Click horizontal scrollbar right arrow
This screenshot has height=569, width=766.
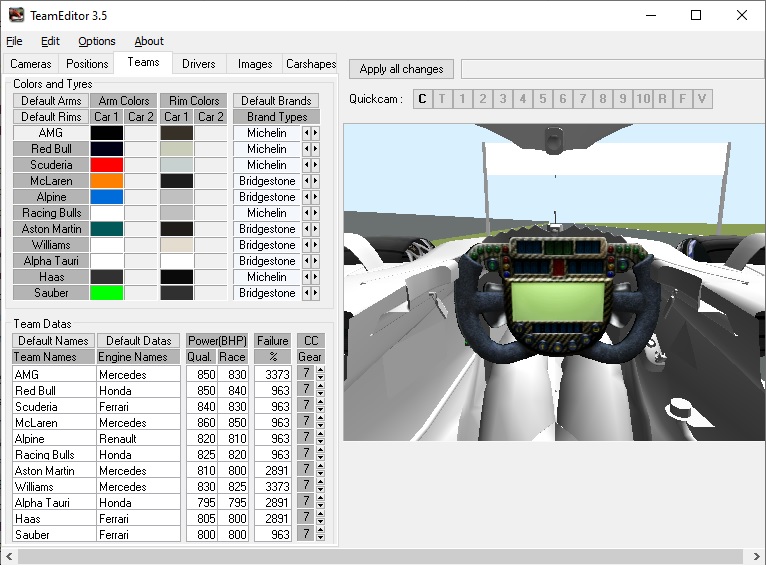[x=756, y=556]
